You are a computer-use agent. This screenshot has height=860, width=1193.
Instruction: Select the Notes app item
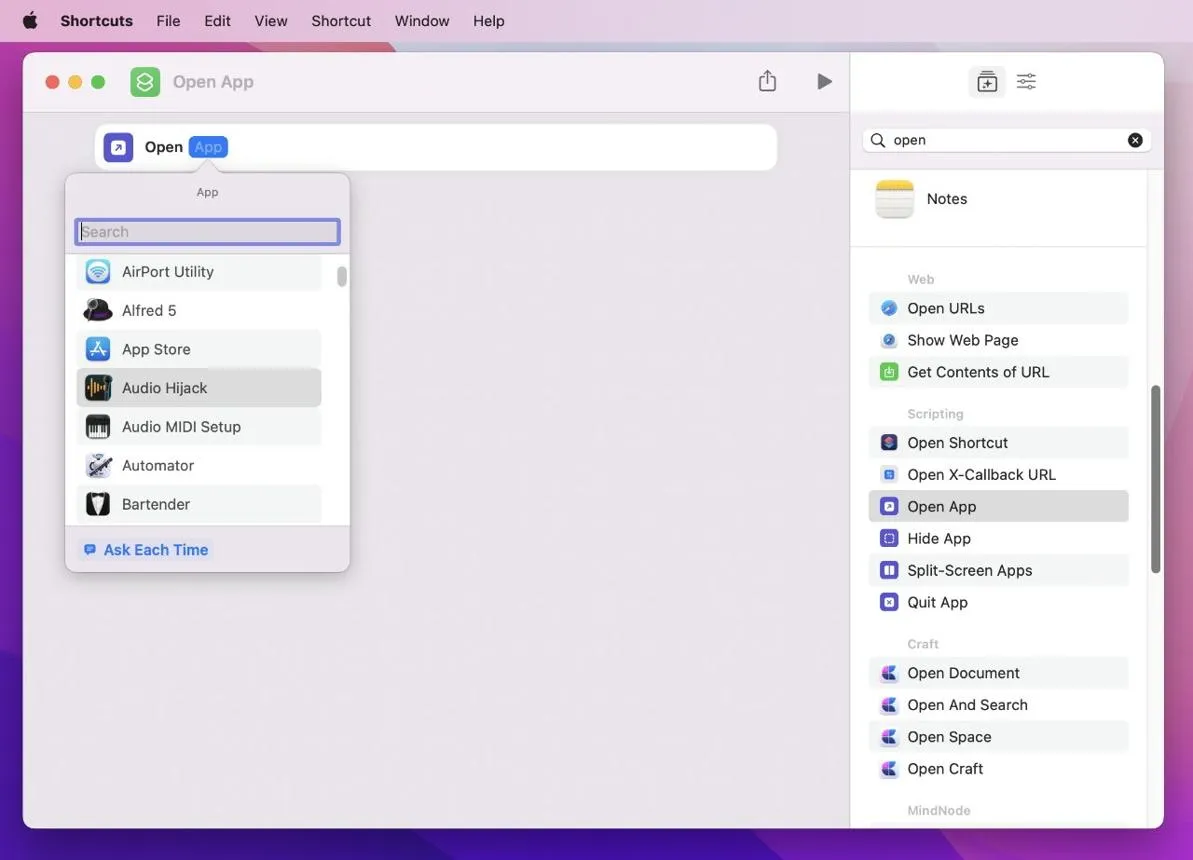[x=998, y=199]
